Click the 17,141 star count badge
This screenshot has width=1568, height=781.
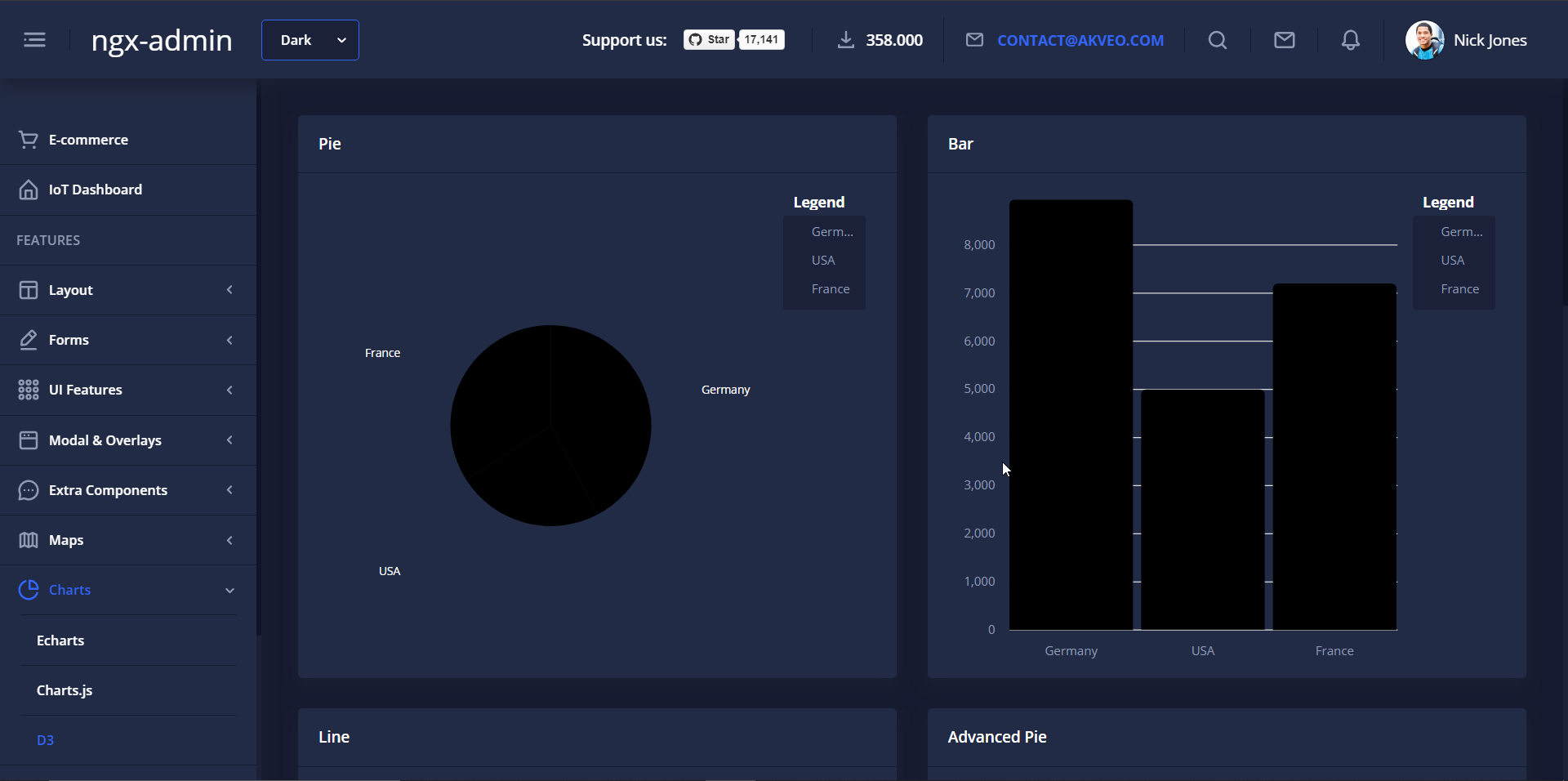(x=761, y=39)
